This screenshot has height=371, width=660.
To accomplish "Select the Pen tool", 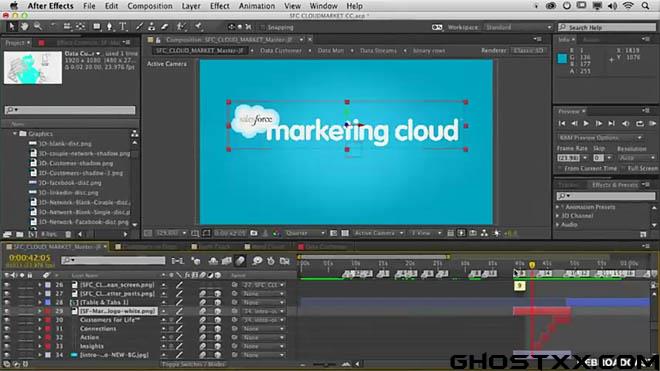I will tap(109, 27).
